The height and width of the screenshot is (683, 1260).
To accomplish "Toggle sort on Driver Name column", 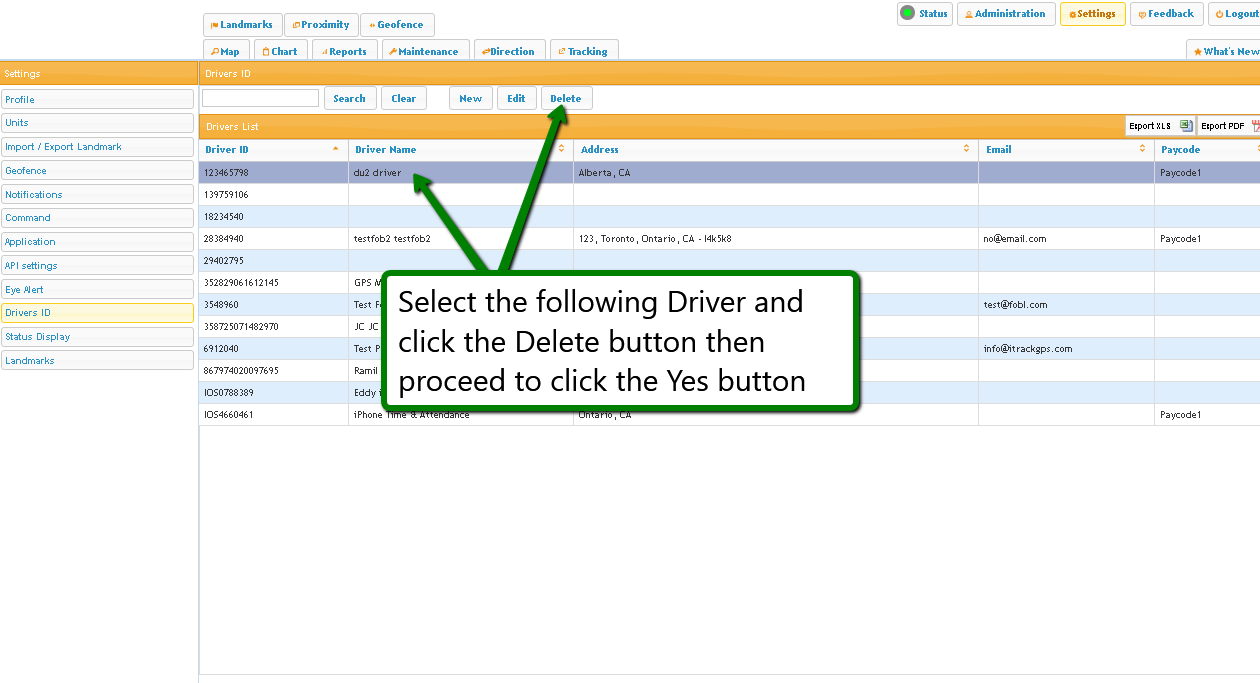I will click(x=560, y=149).
